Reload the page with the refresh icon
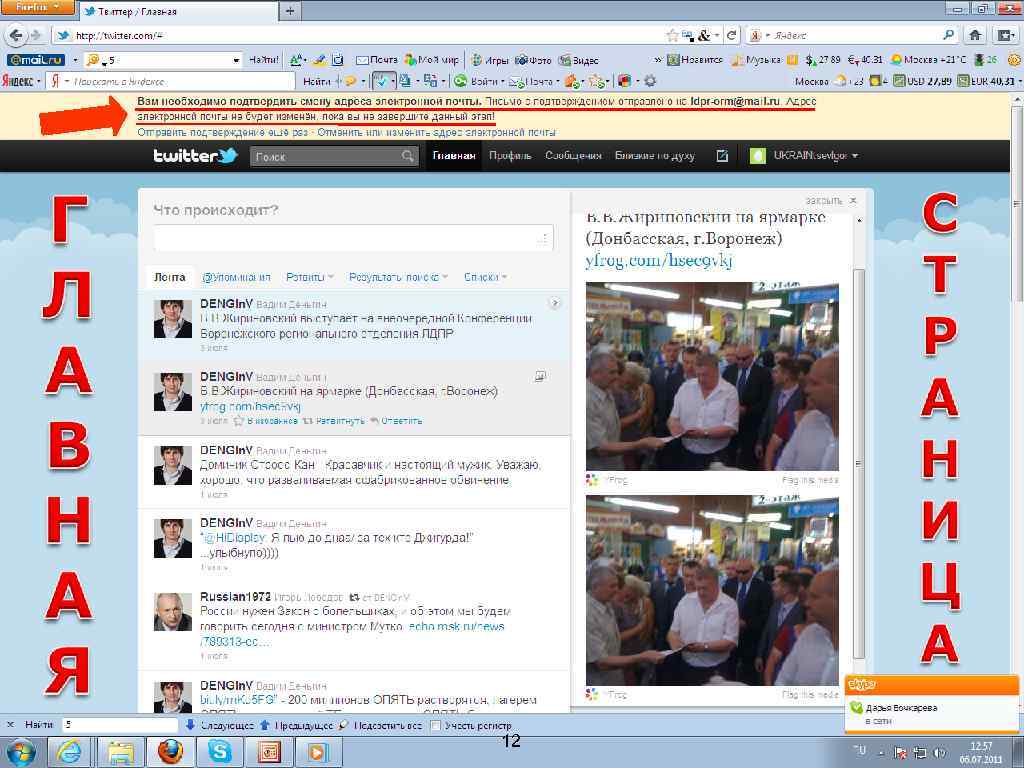 click(x=732, y=35)
